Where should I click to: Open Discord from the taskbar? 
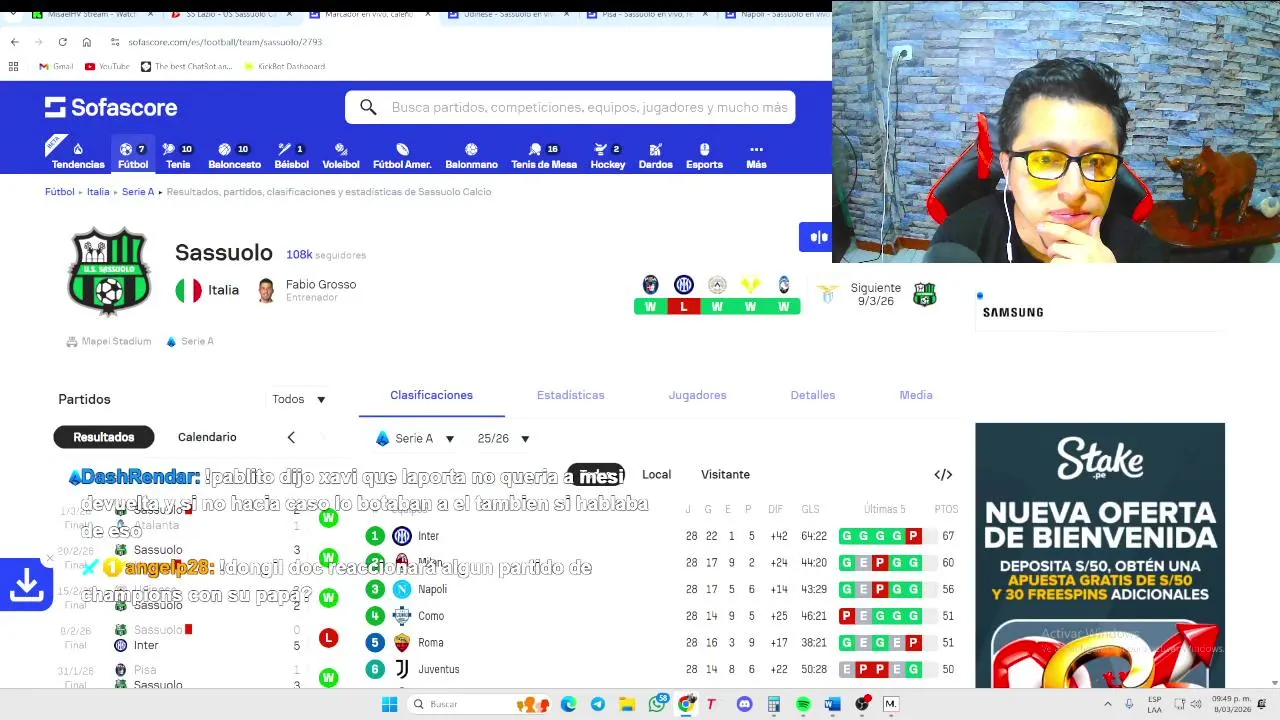tap(744, 704)
